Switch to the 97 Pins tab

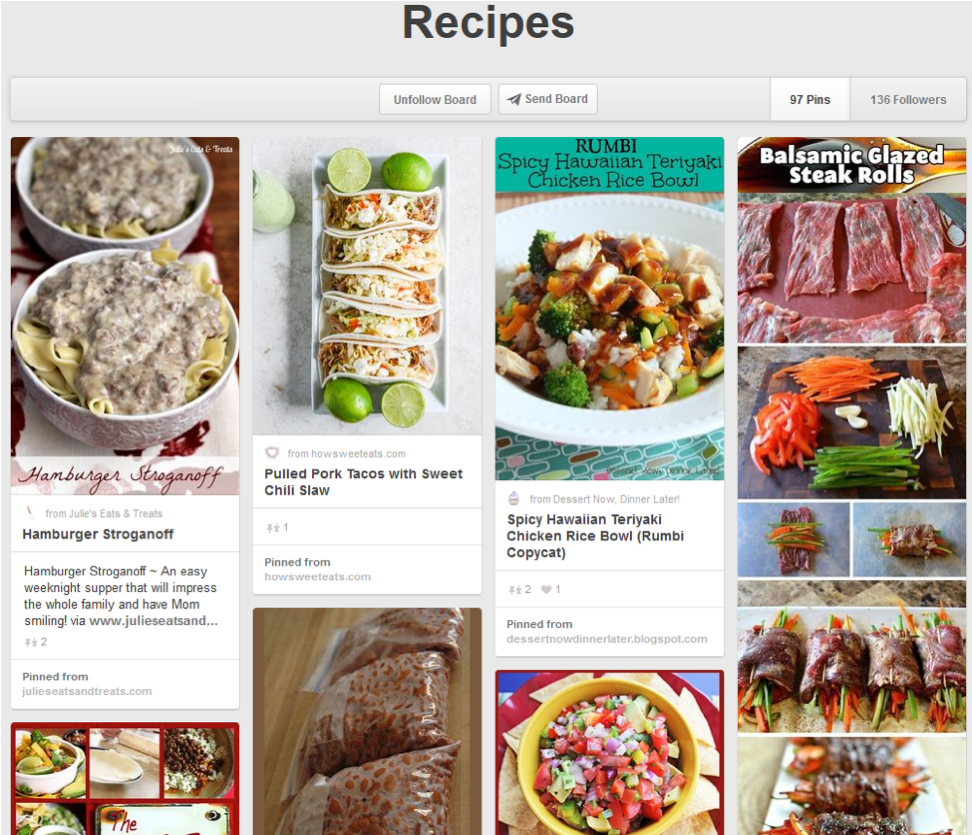coord(809,100)
